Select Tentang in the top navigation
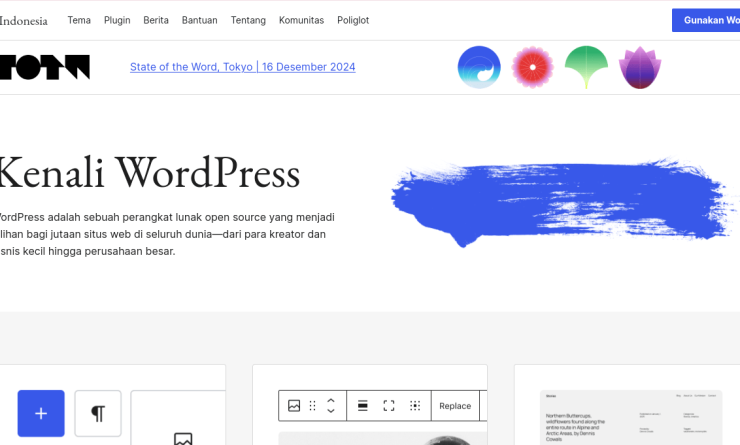The image size is (740, 445). click(x=248, y=20)
